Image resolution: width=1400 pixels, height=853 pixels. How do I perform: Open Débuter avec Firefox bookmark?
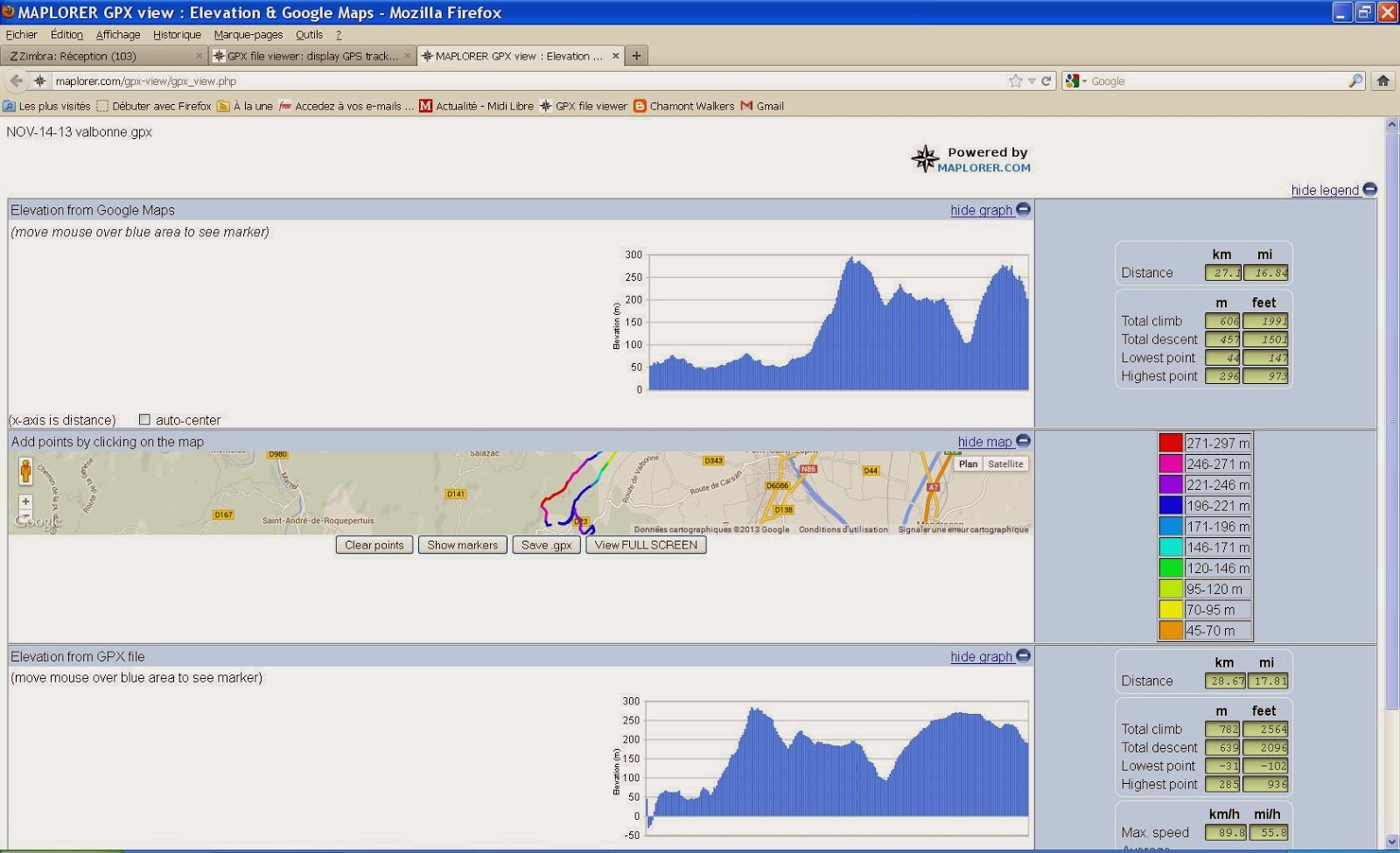(154, 106)
